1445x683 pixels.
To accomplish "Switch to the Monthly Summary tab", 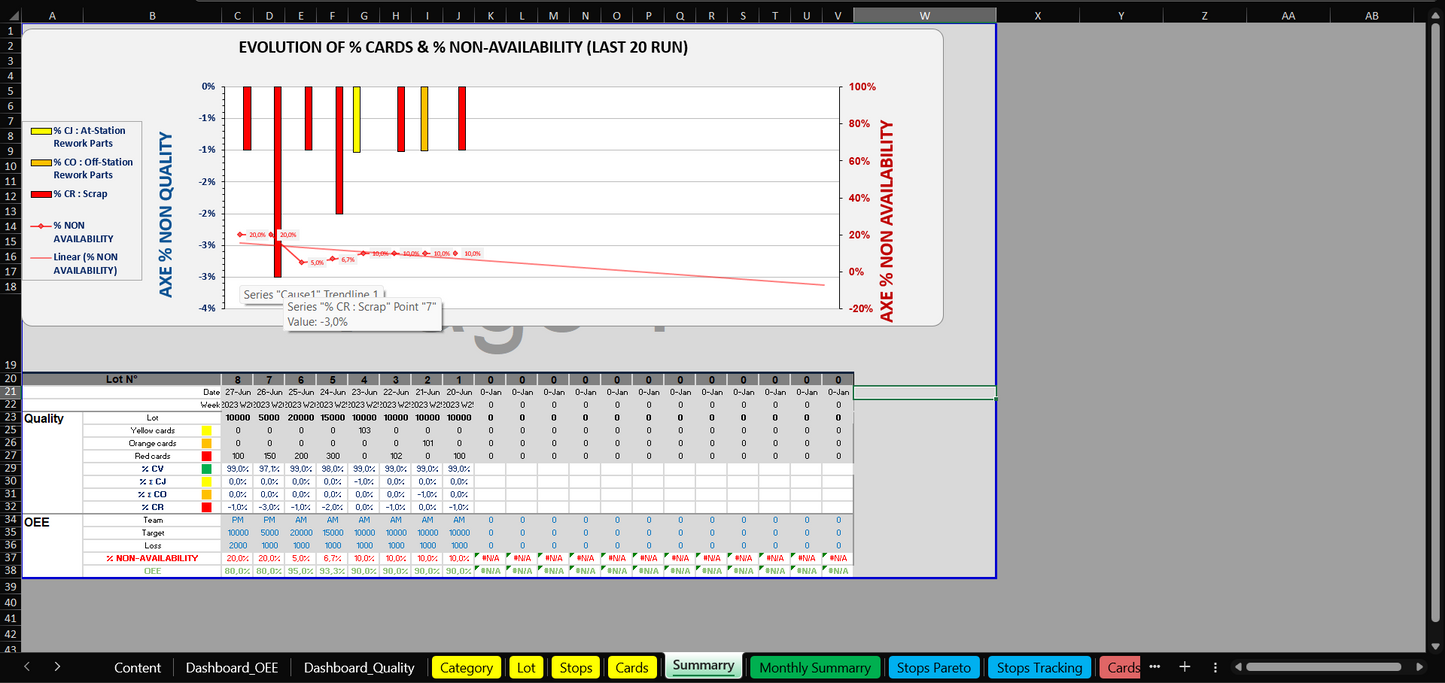I will (814, 668).
